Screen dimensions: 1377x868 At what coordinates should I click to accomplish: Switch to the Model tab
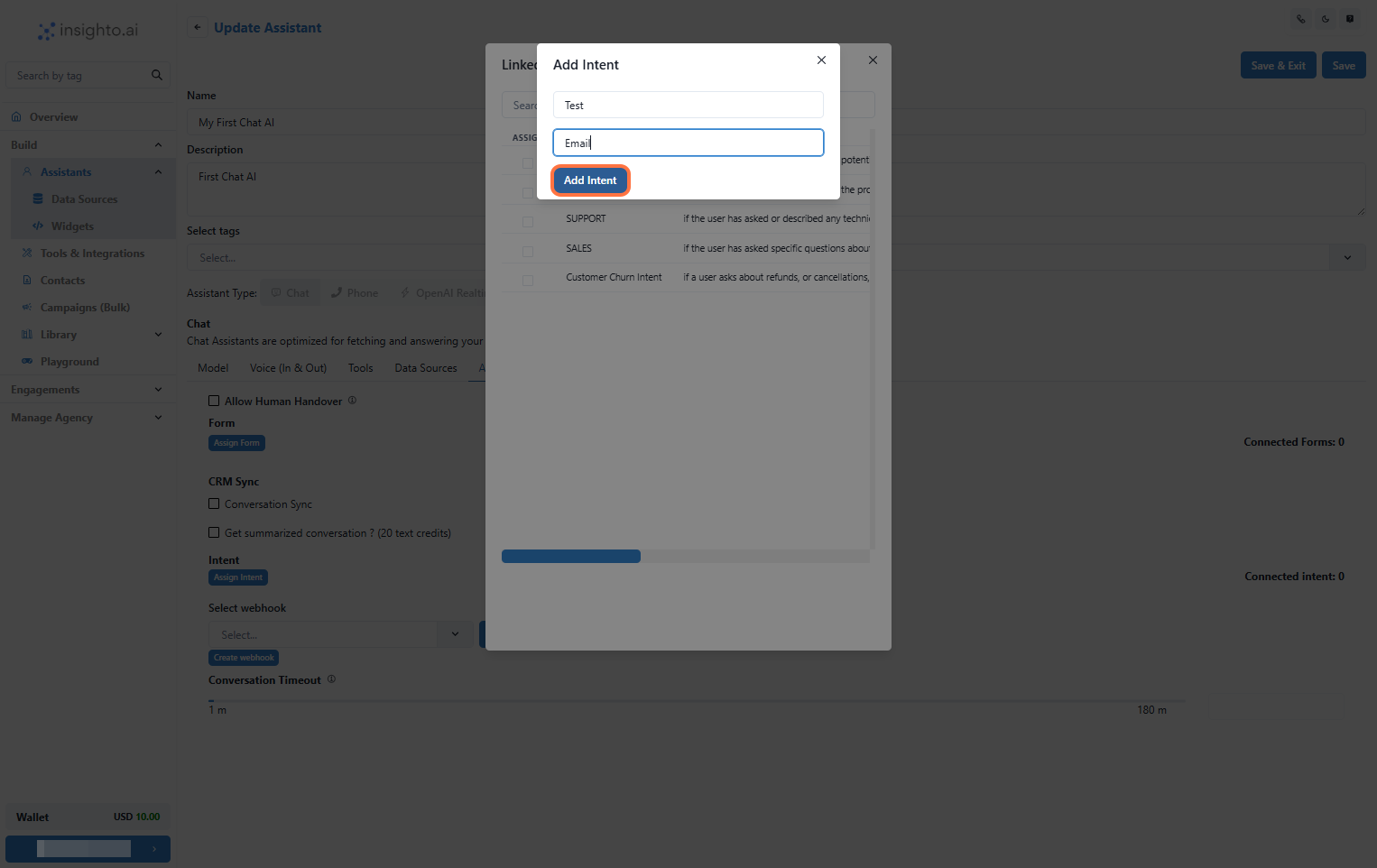pyautogui.click(x=213, y=368)
